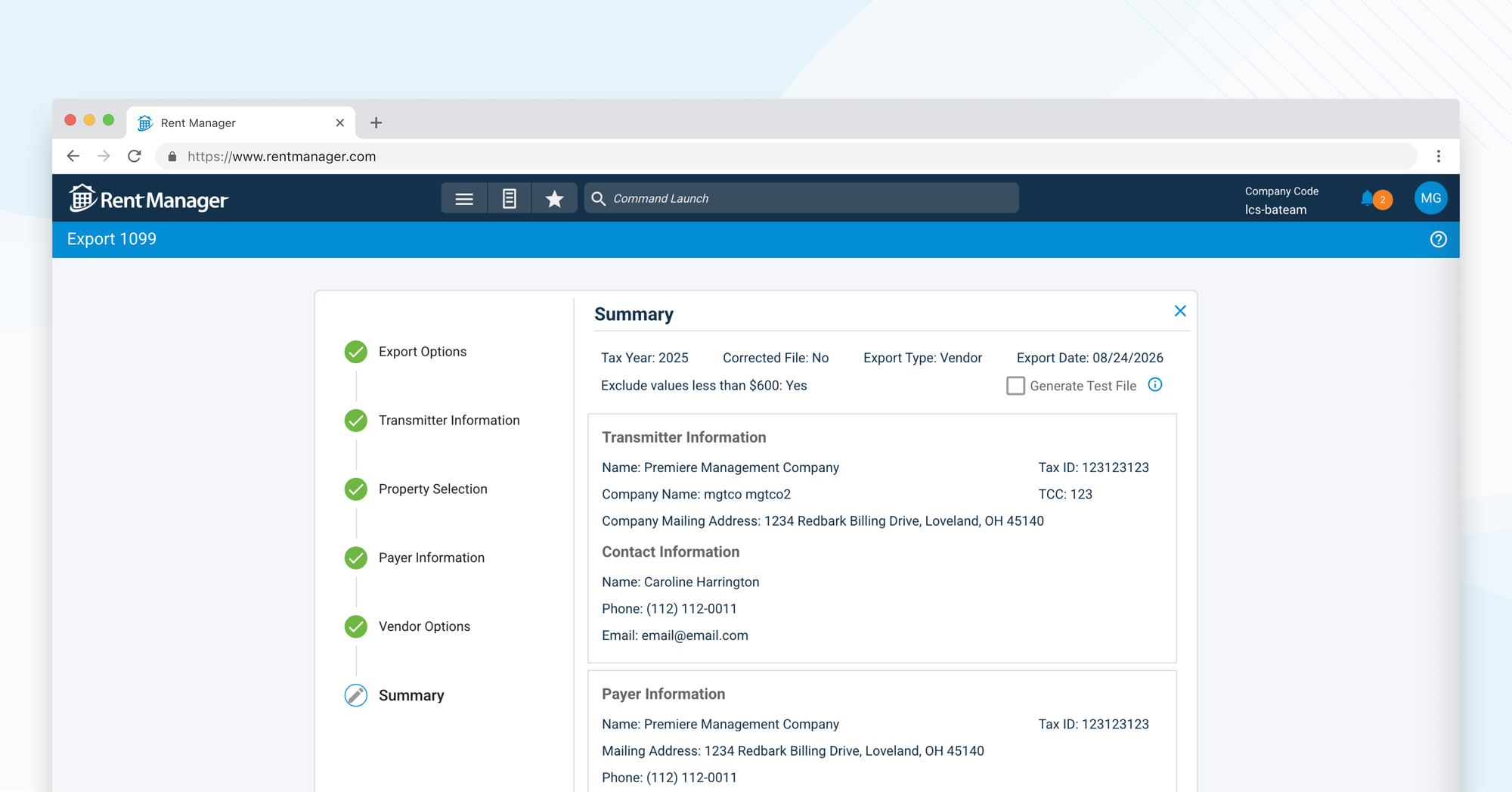Open browser three-dot menu
The image size is (1512, 792).
[x=1439, y=157]
